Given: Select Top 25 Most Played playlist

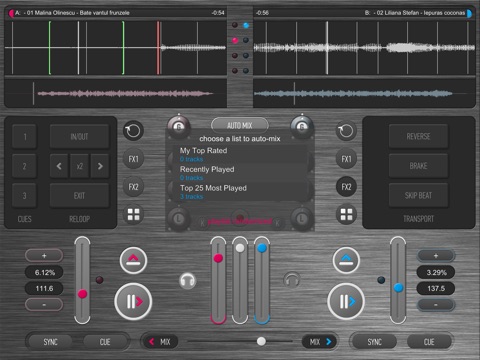Looking at the screenshot, I should click(x=240, y=192).
